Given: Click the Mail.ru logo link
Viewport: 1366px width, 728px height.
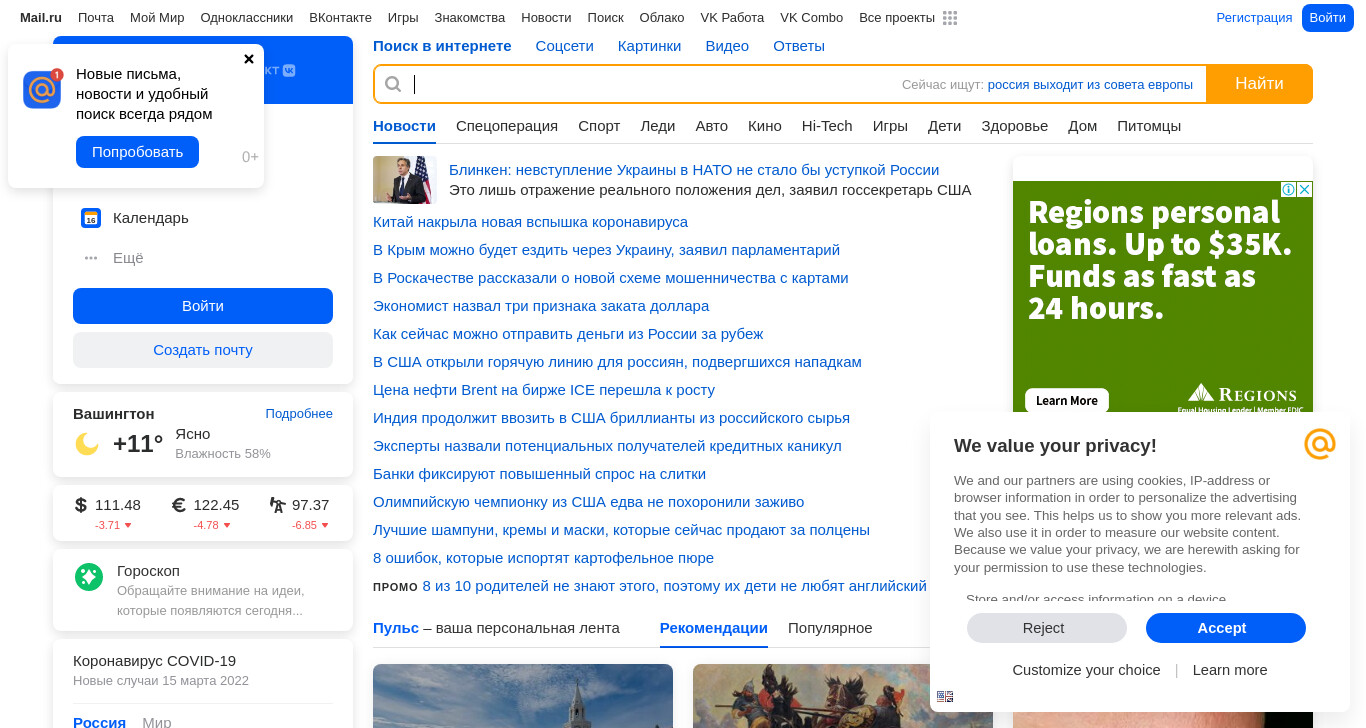Looking at the screenshot, I should click(41, 18).
